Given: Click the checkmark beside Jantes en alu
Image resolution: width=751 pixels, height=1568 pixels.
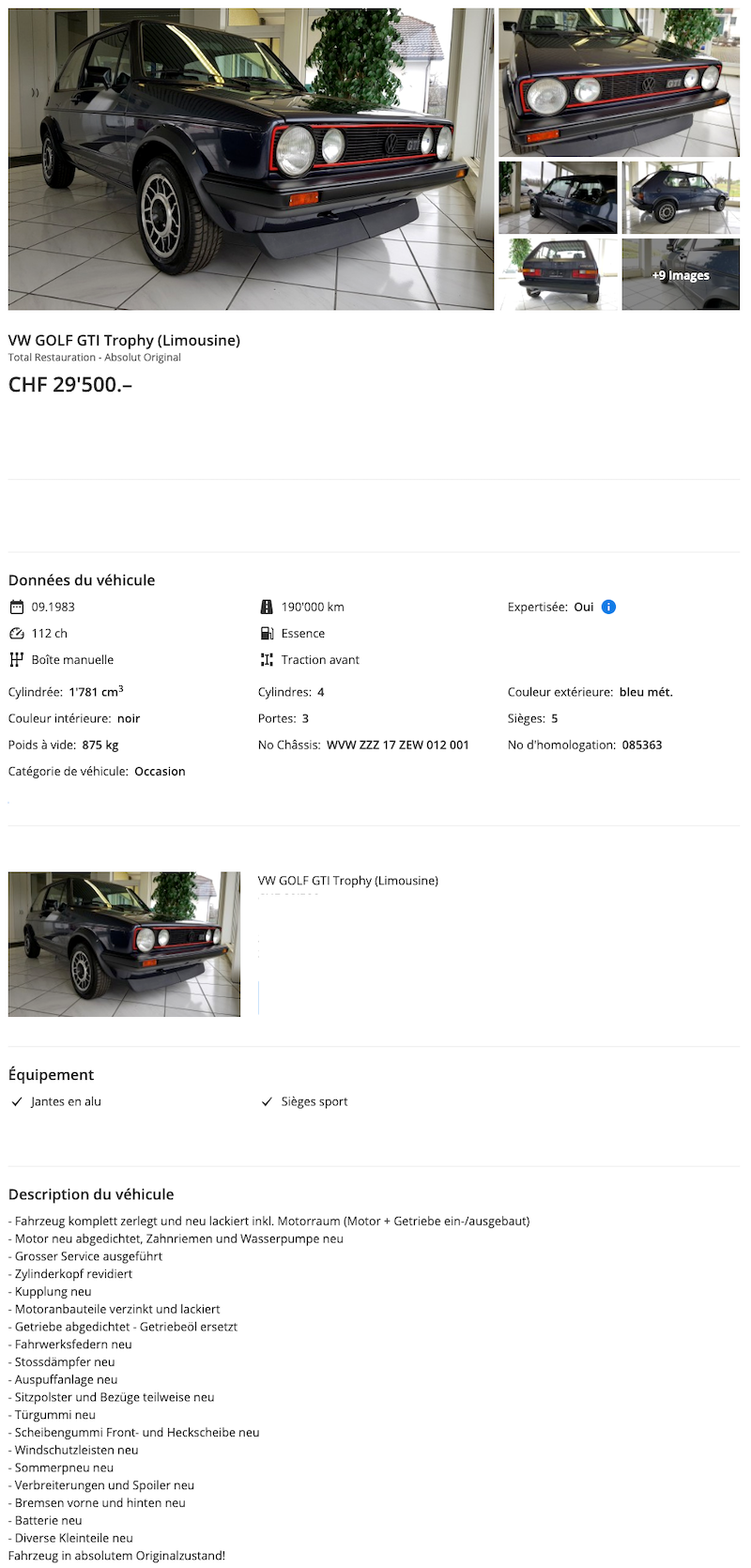Looking at the screenshot, I should coord(16,1101).
